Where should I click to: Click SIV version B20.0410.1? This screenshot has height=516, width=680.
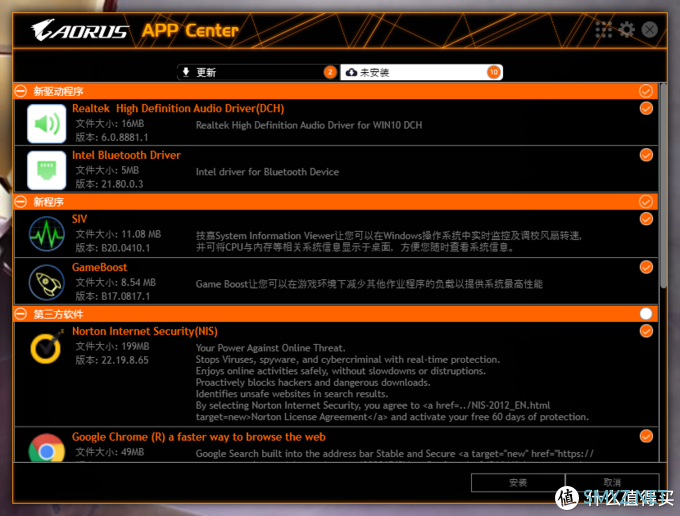(125, 248)
